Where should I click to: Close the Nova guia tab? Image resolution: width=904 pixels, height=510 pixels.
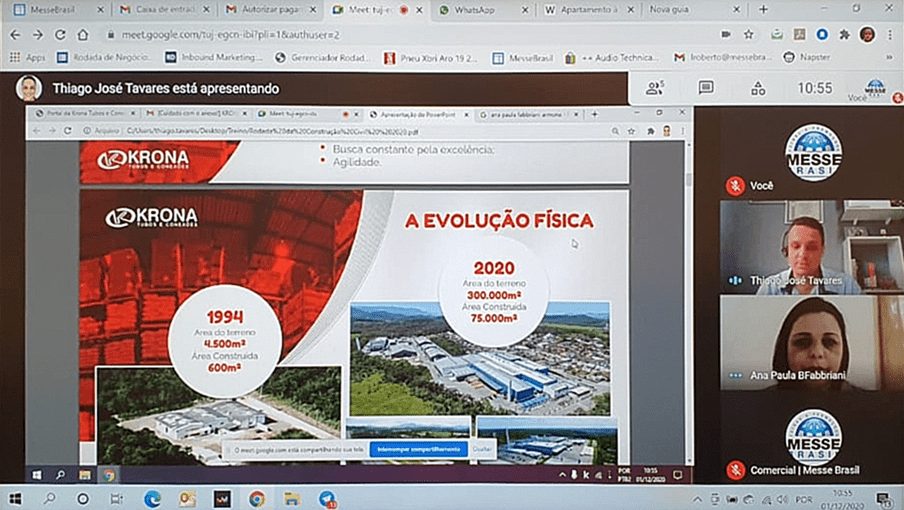tap(736, 10)
